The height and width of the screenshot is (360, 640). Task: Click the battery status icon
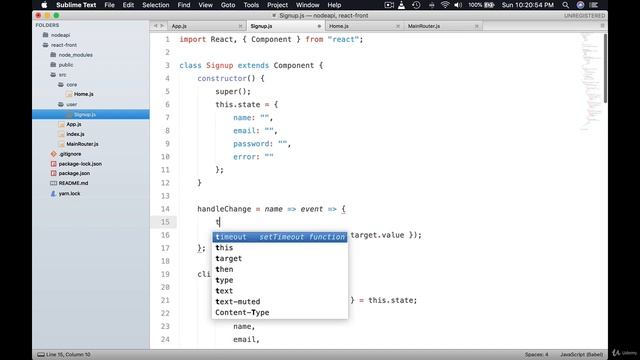click(x=489, y=5)
